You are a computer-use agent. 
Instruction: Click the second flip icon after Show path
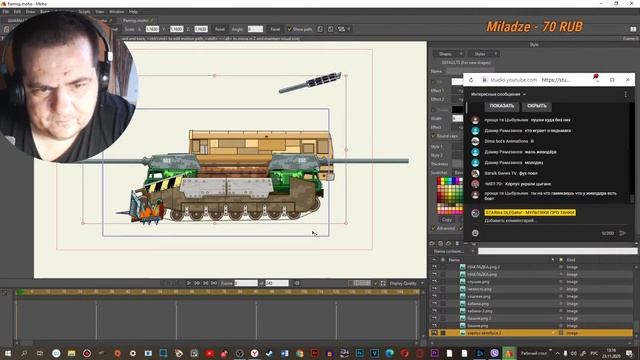[330, 29]
